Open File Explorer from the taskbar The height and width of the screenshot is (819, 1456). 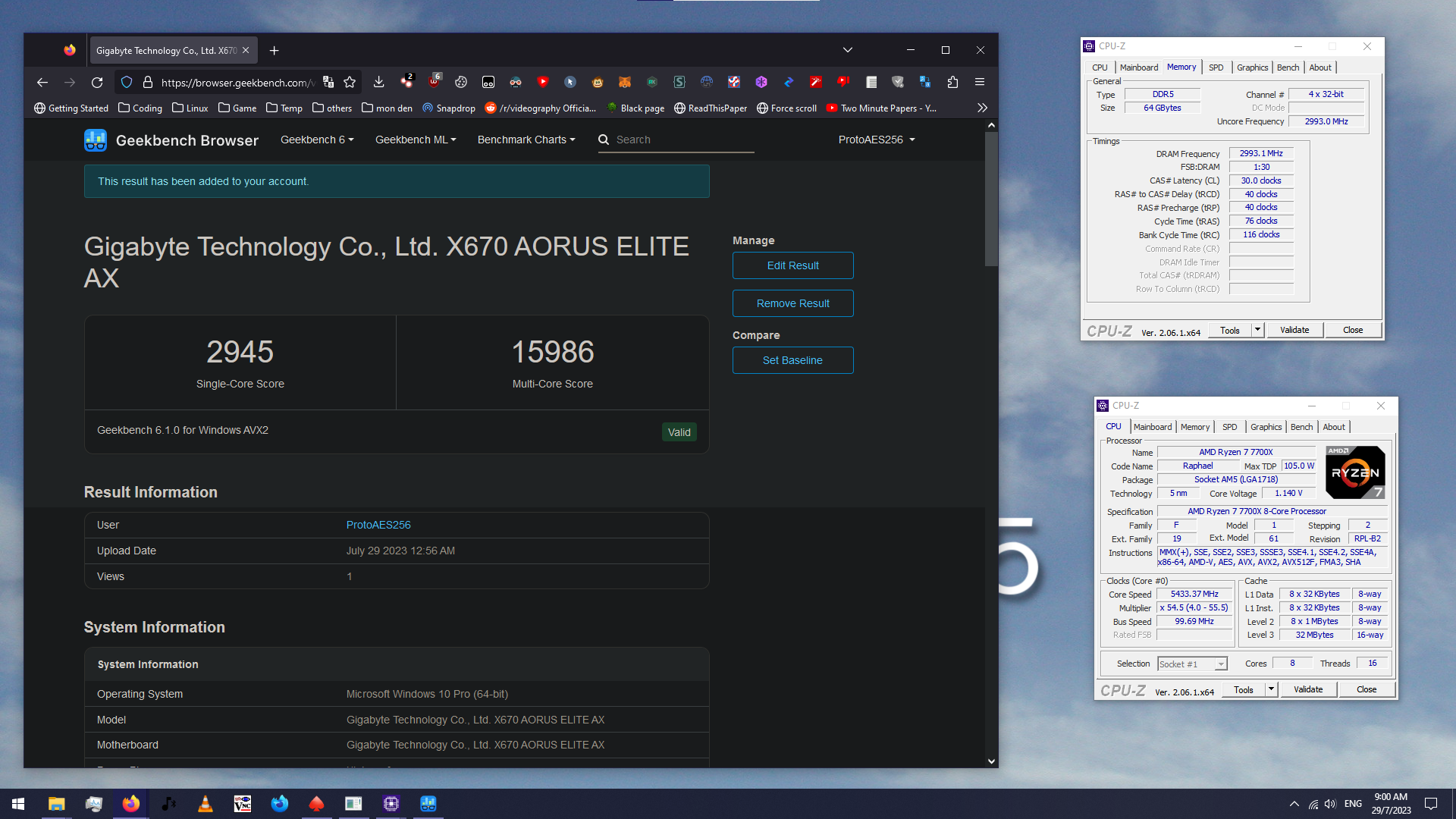[57, 804]
